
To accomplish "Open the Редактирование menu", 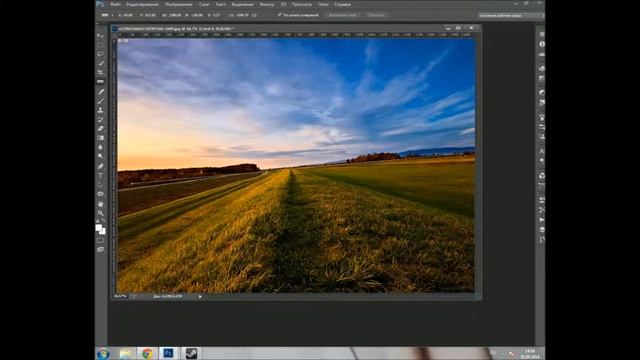I will click(x=142, y=4).
